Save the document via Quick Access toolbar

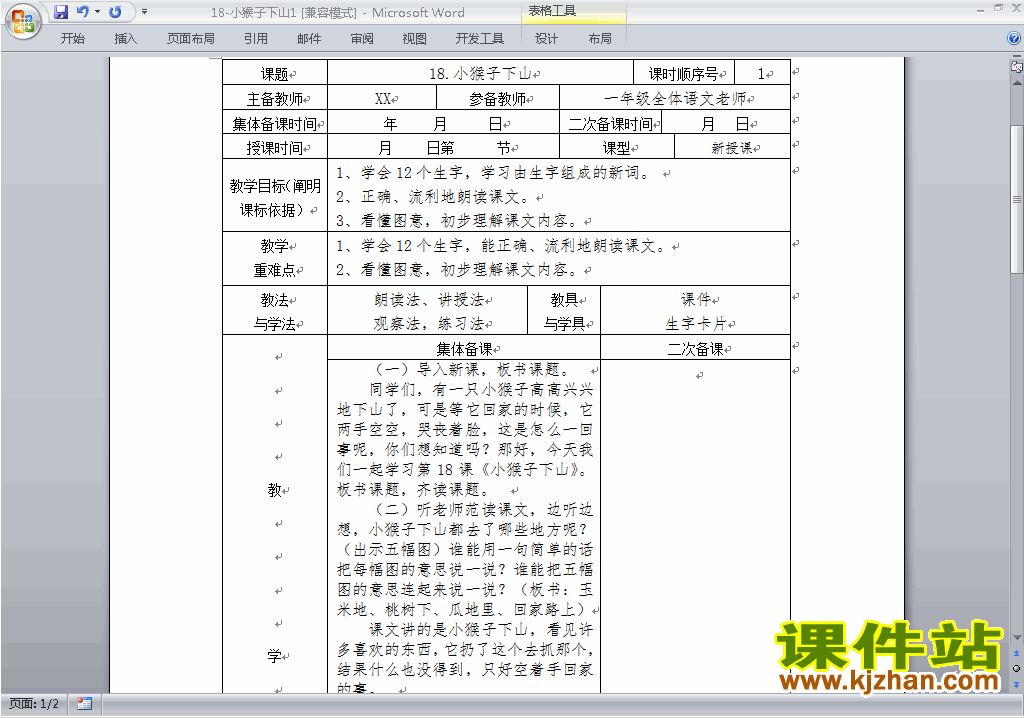(x=61, y=12)
